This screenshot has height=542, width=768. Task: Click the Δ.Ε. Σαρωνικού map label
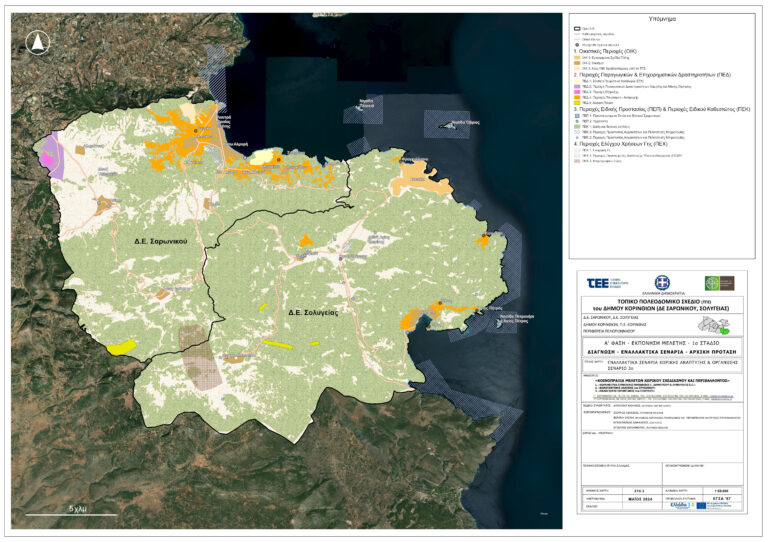pos(162,241)
